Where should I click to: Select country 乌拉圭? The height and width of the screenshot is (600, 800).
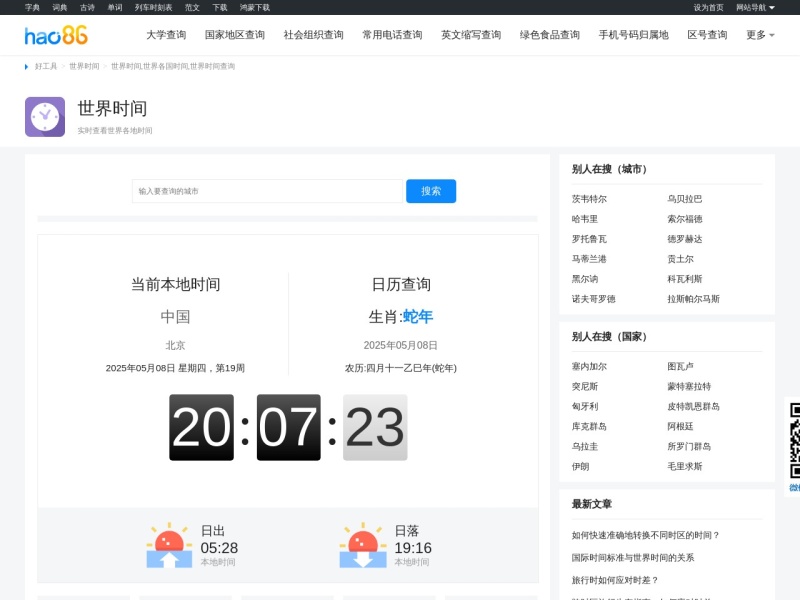(585, 446)
